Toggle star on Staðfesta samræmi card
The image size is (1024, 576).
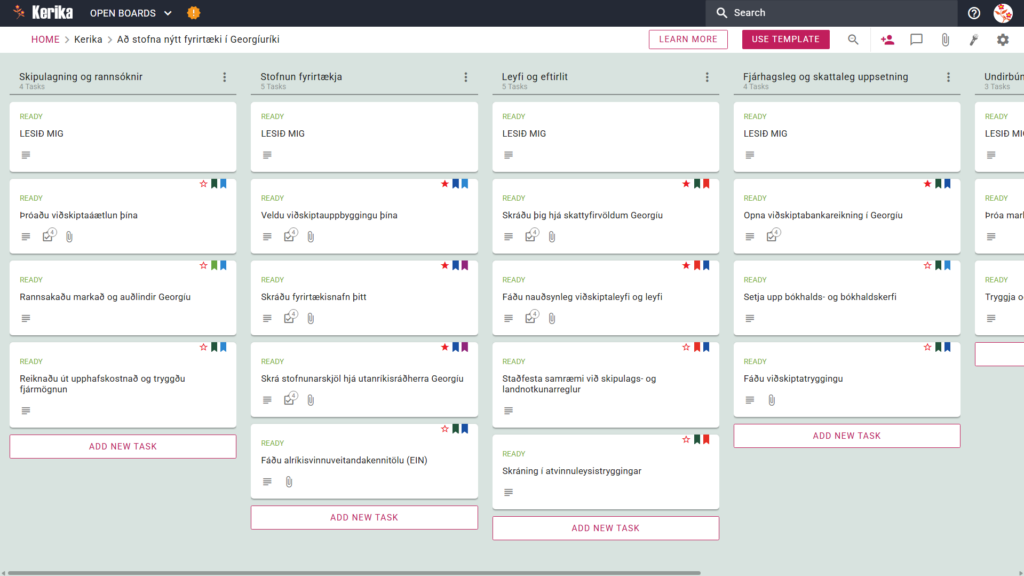(686, 347)
